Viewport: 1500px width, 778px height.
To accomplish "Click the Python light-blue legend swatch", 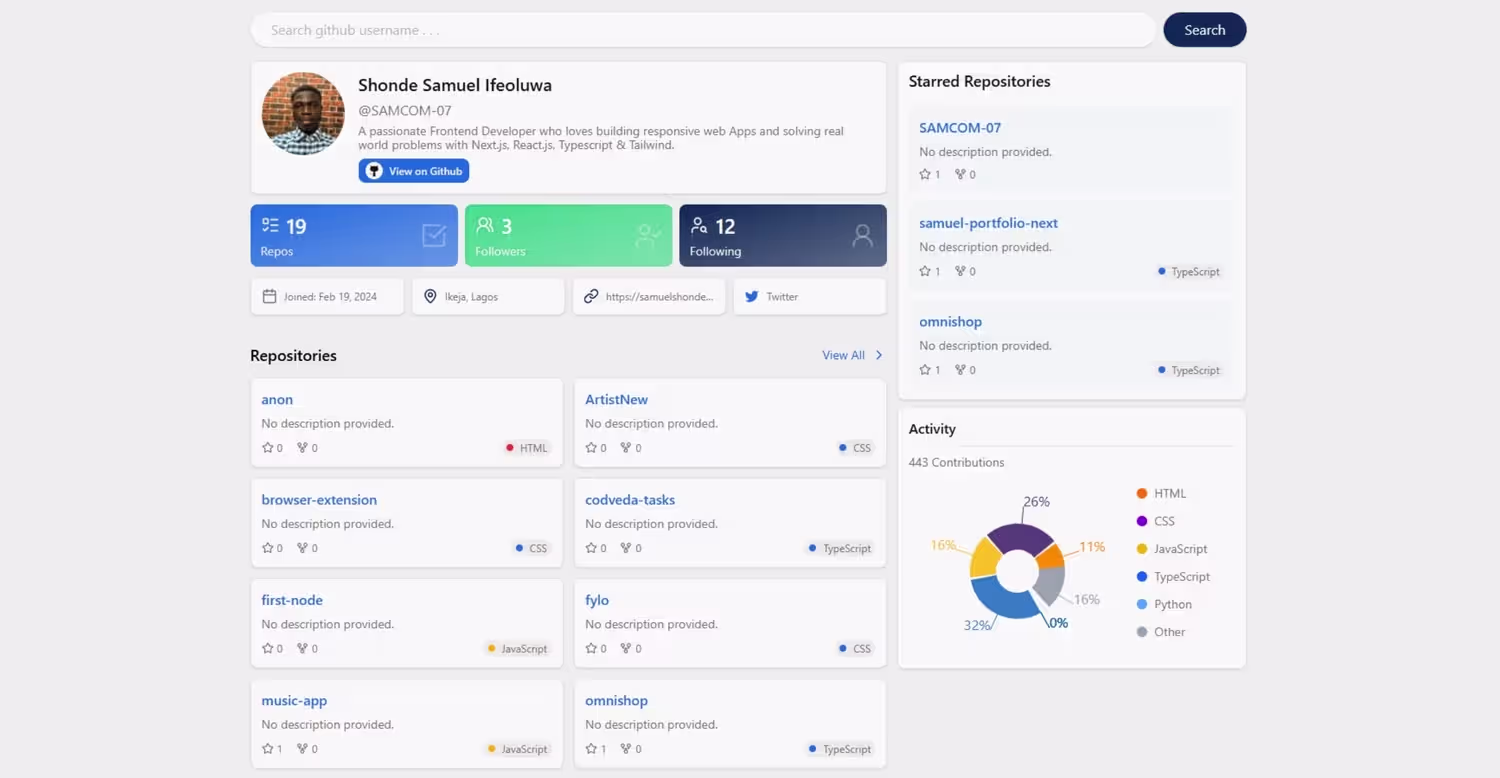I will [1142, 604].
